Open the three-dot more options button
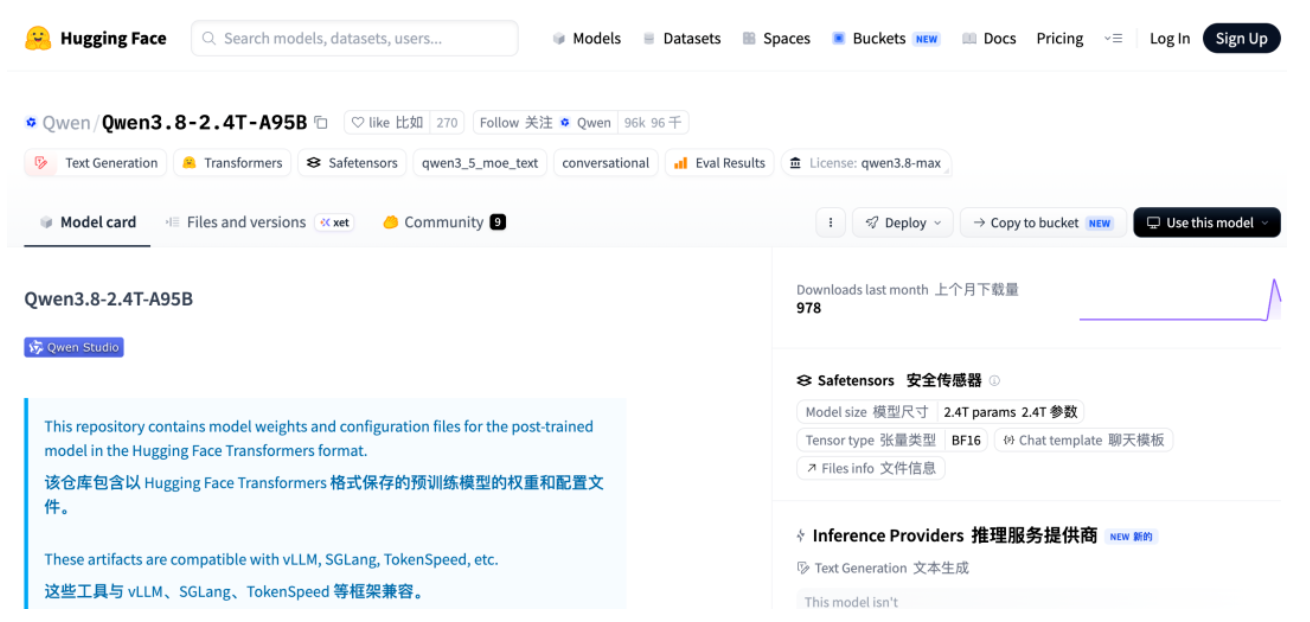 point(830,222)
